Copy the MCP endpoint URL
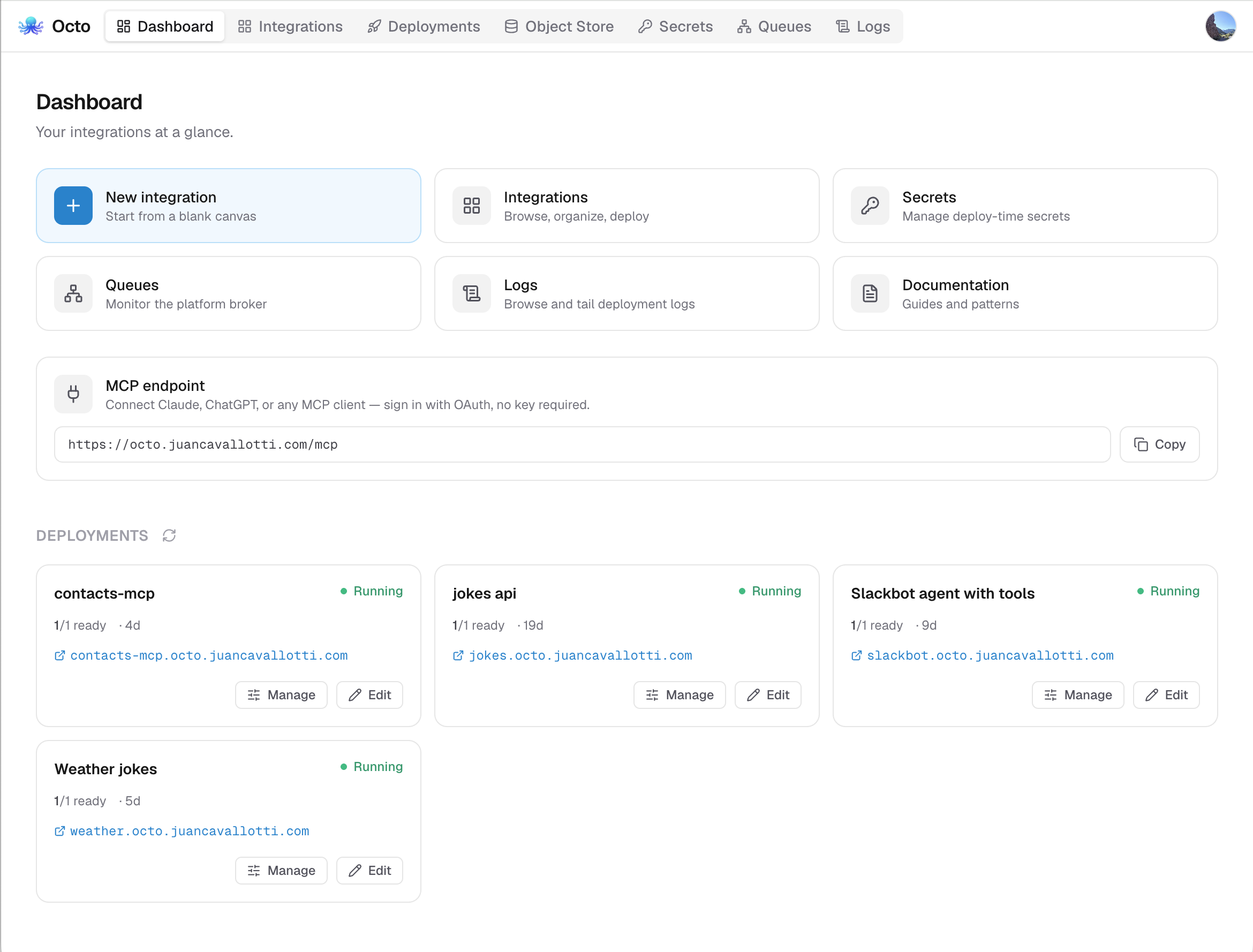Viewport: 1253px width, 952px height. point(1159,444)
